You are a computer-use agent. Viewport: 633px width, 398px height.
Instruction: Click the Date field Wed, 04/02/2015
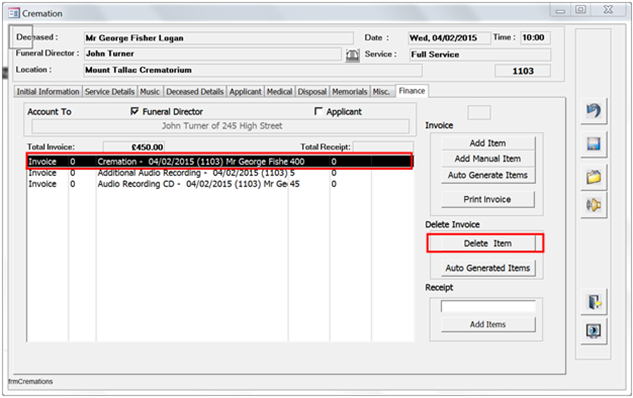(x=449, y=38)
